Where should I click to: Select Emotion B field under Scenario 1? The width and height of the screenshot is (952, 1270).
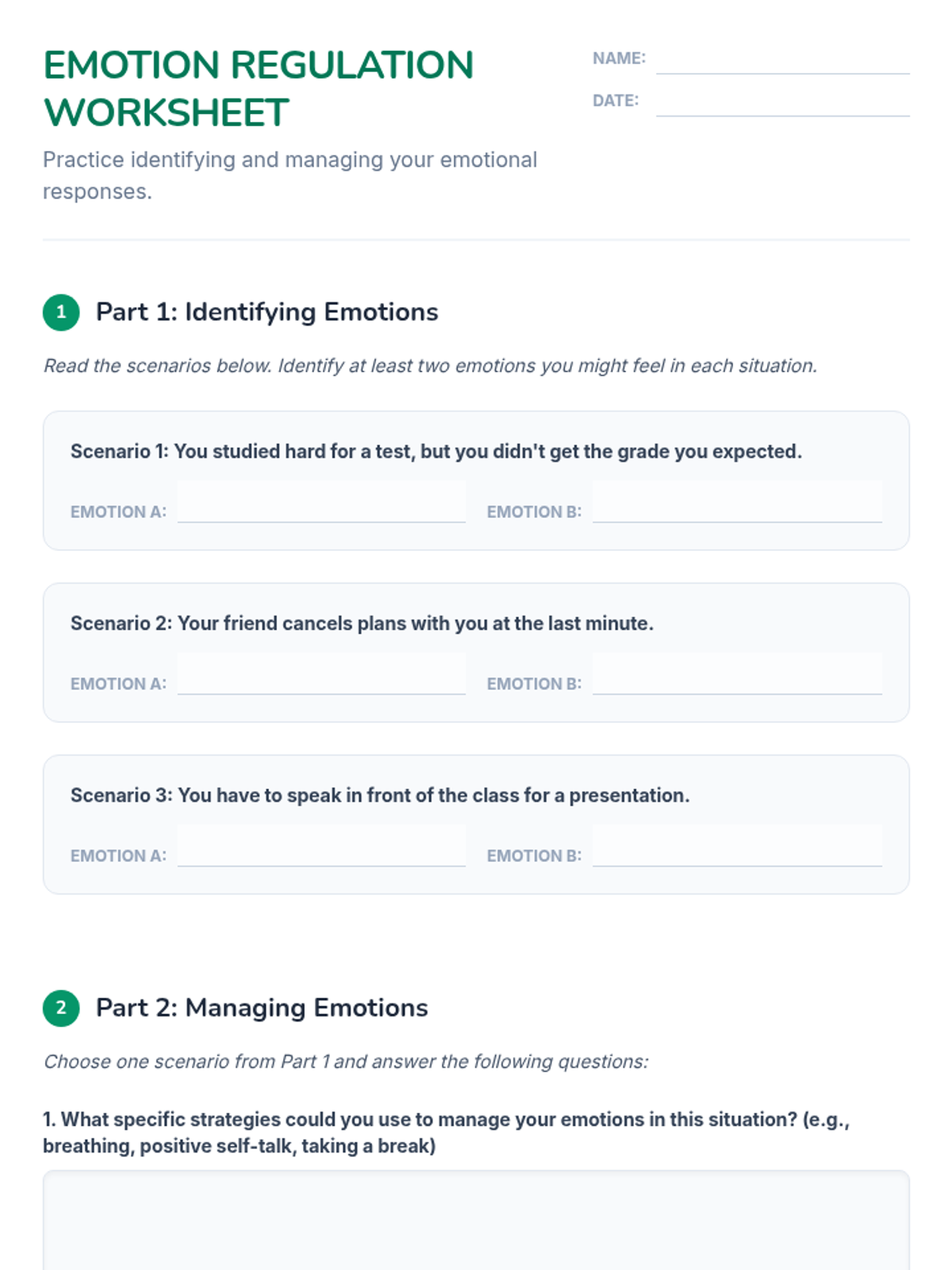tap(737, 503)
